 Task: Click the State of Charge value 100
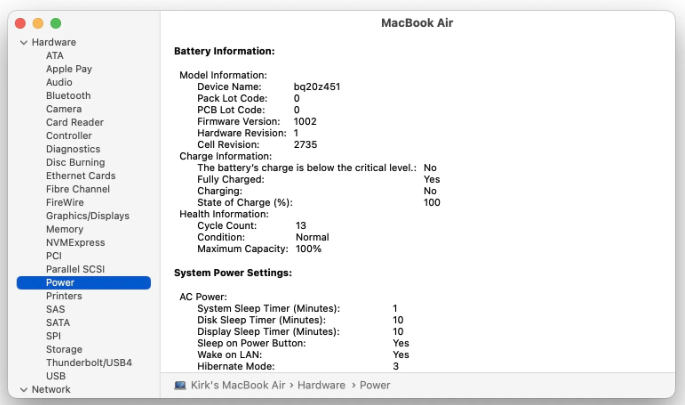(432, 203)
